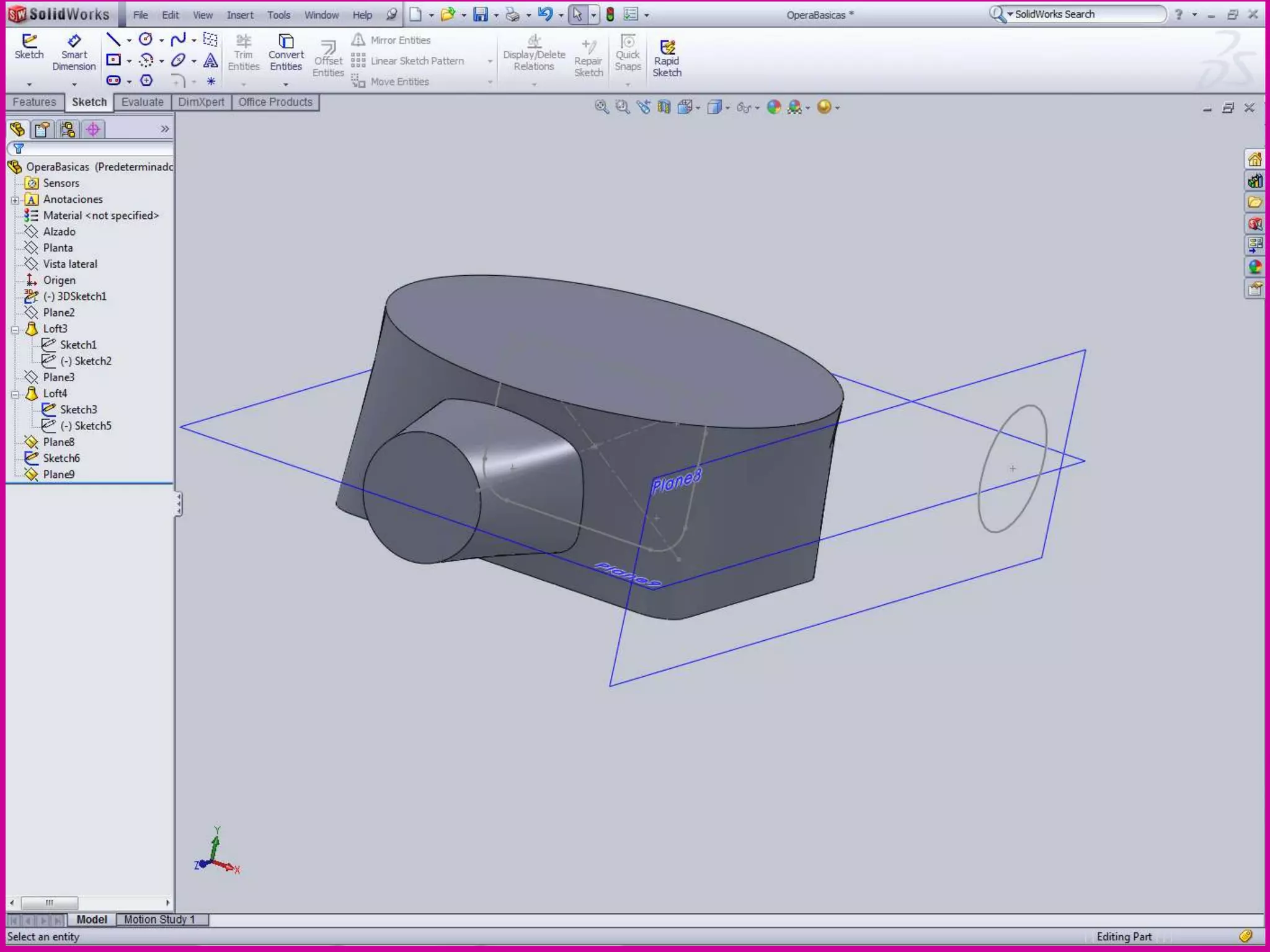Open the Insert menu
Screen dimensions: 1270x952
tap(240, 15)
